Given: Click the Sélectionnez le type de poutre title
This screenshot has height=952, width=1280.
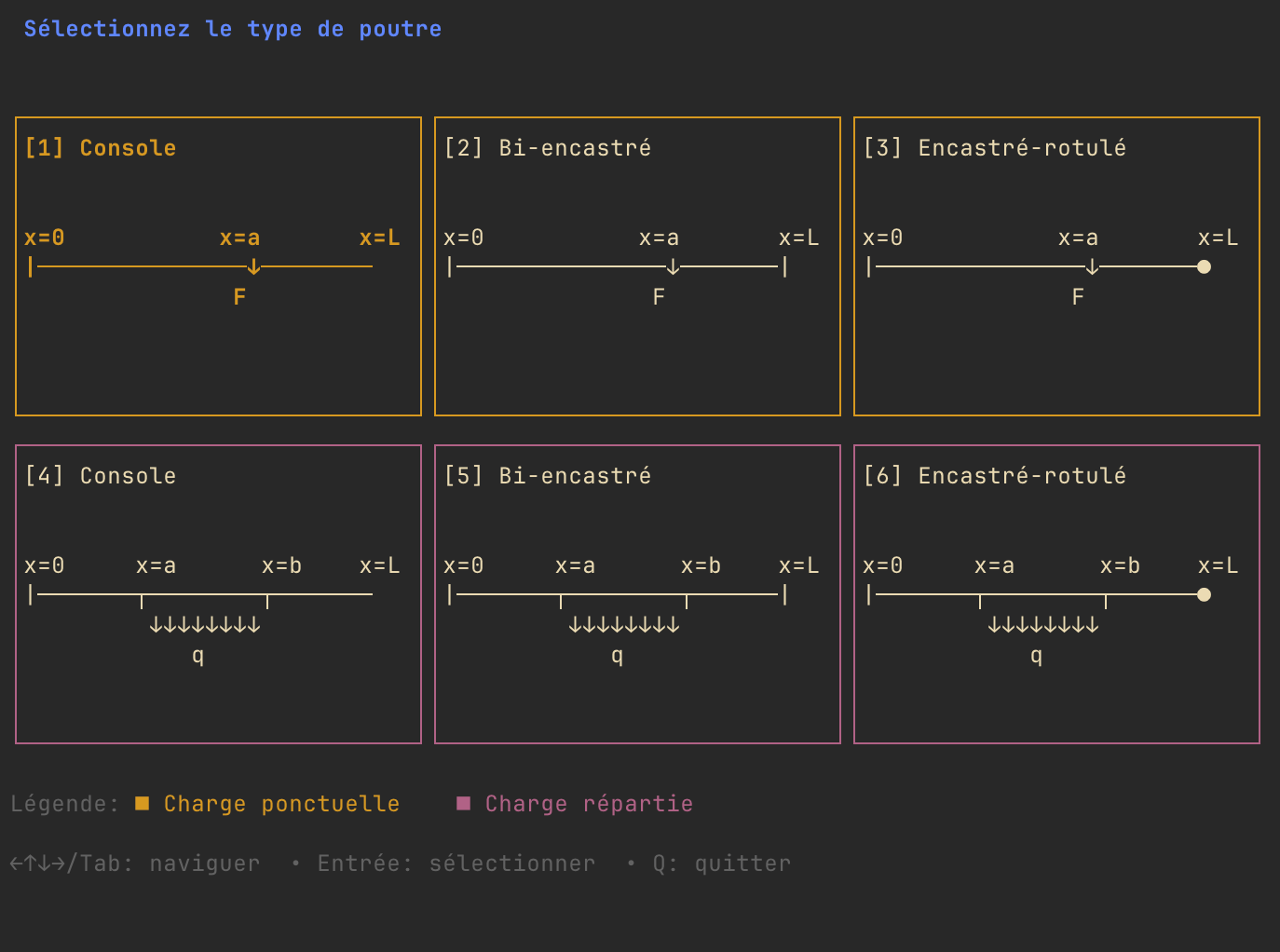Looking at the screenshot, I should pos(233,29).
